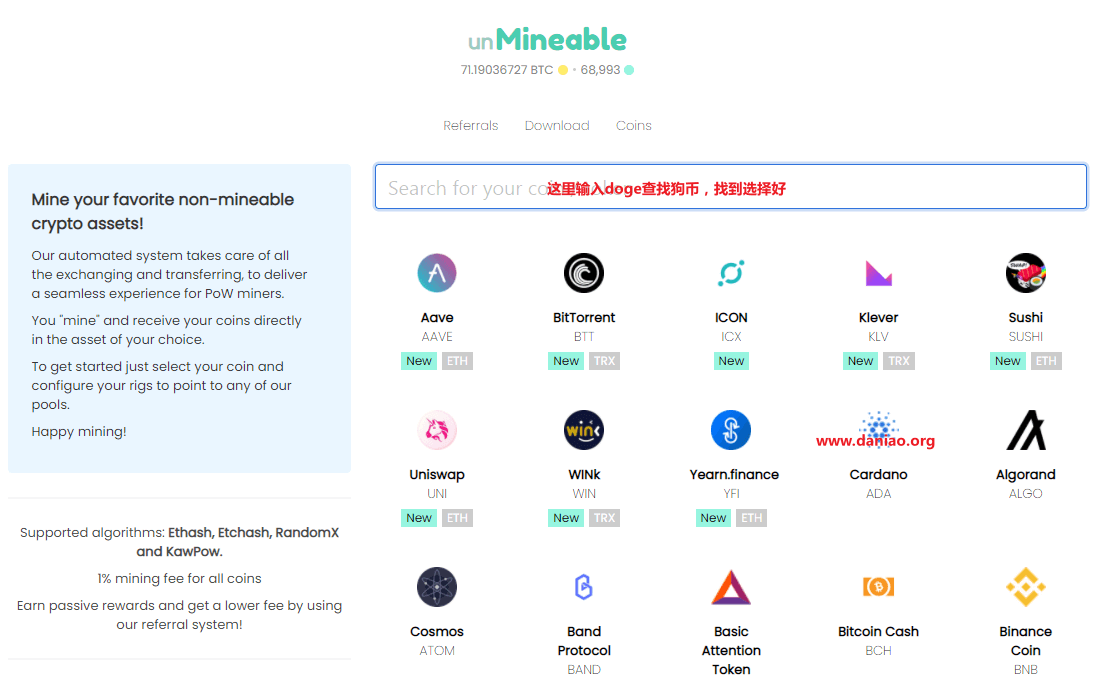Click the ETH tag under Aave

click(x=457, y=361)
